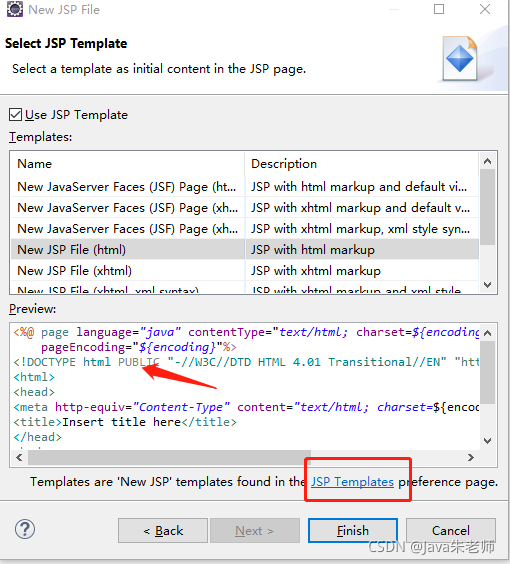
Task: Click 'JSP with html markup' description cell
Action: pos(361,250)
